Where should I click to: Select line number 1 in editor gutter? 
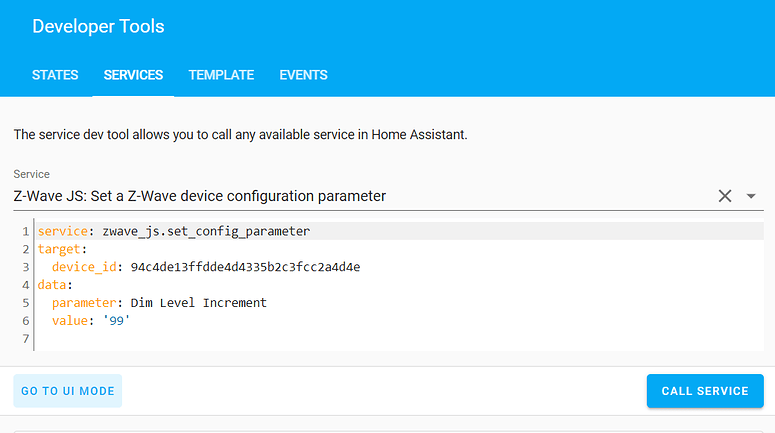click(26, 231)
